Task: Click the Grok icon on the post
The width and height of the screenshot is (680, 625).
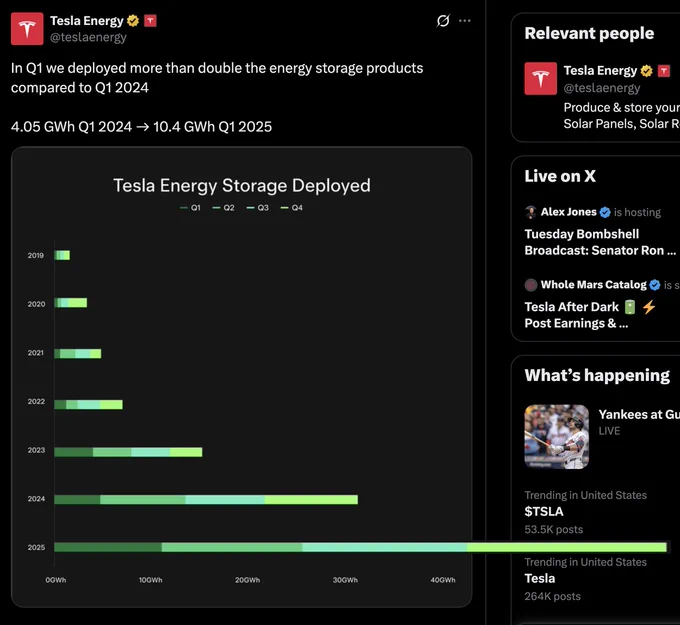Action: click(443, 20)
